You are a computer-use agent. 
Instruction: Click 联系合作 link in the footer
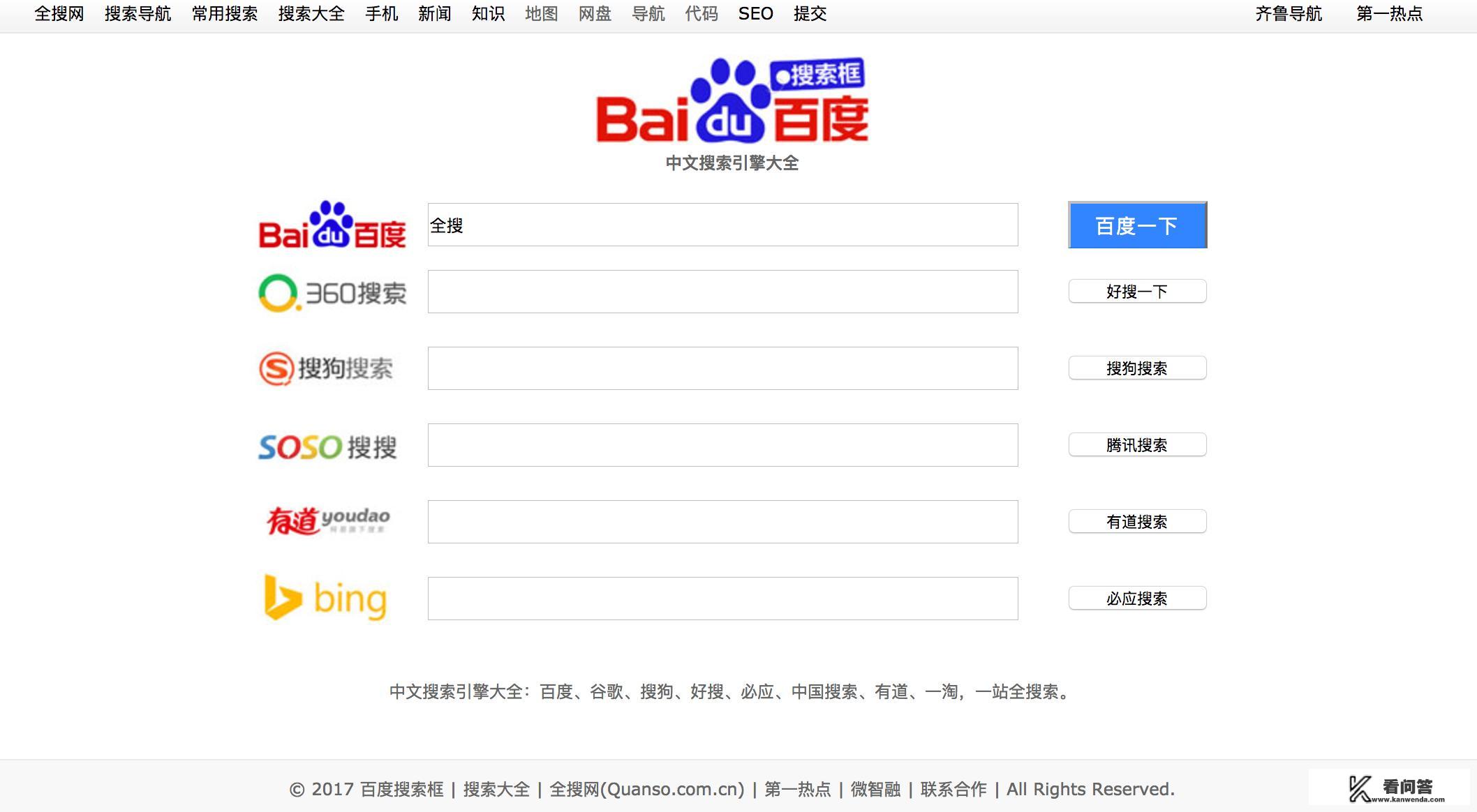pyautogui.click(x=953, y=790)
